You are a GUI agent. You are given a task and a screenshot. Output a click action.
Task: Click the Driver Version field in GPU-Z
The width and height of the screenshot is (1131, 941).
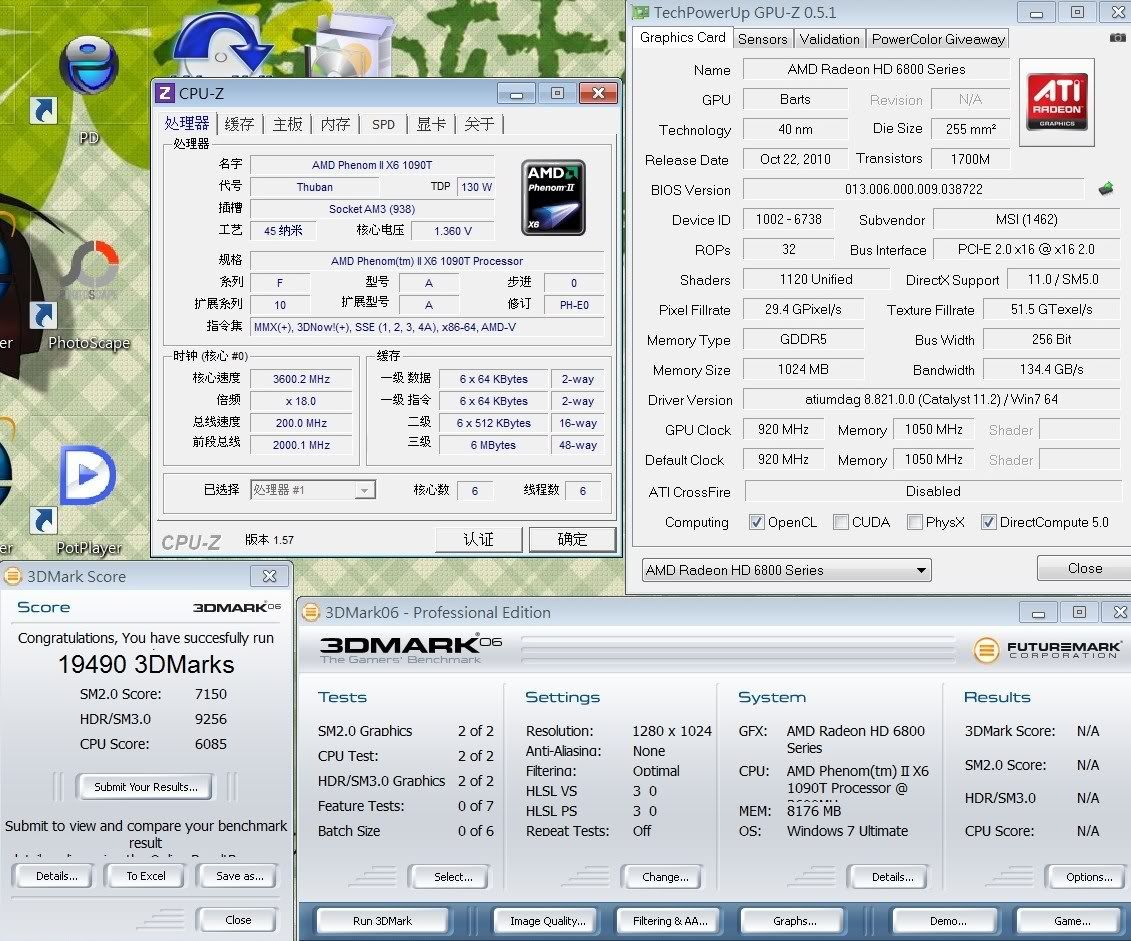pos(931,399)
